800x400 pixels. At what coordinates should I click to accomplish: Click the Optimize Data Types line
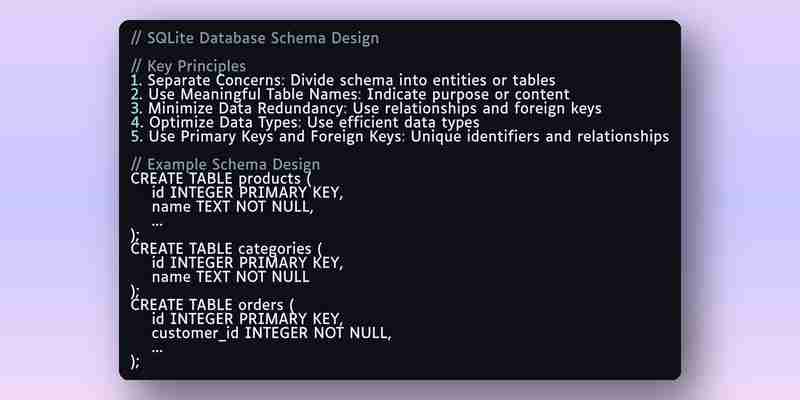[305, 122]
